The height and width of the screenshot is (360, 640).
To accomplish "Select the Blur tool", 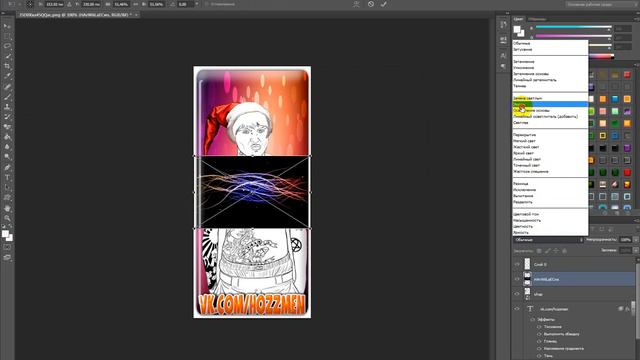I will [x=7, y=147].
